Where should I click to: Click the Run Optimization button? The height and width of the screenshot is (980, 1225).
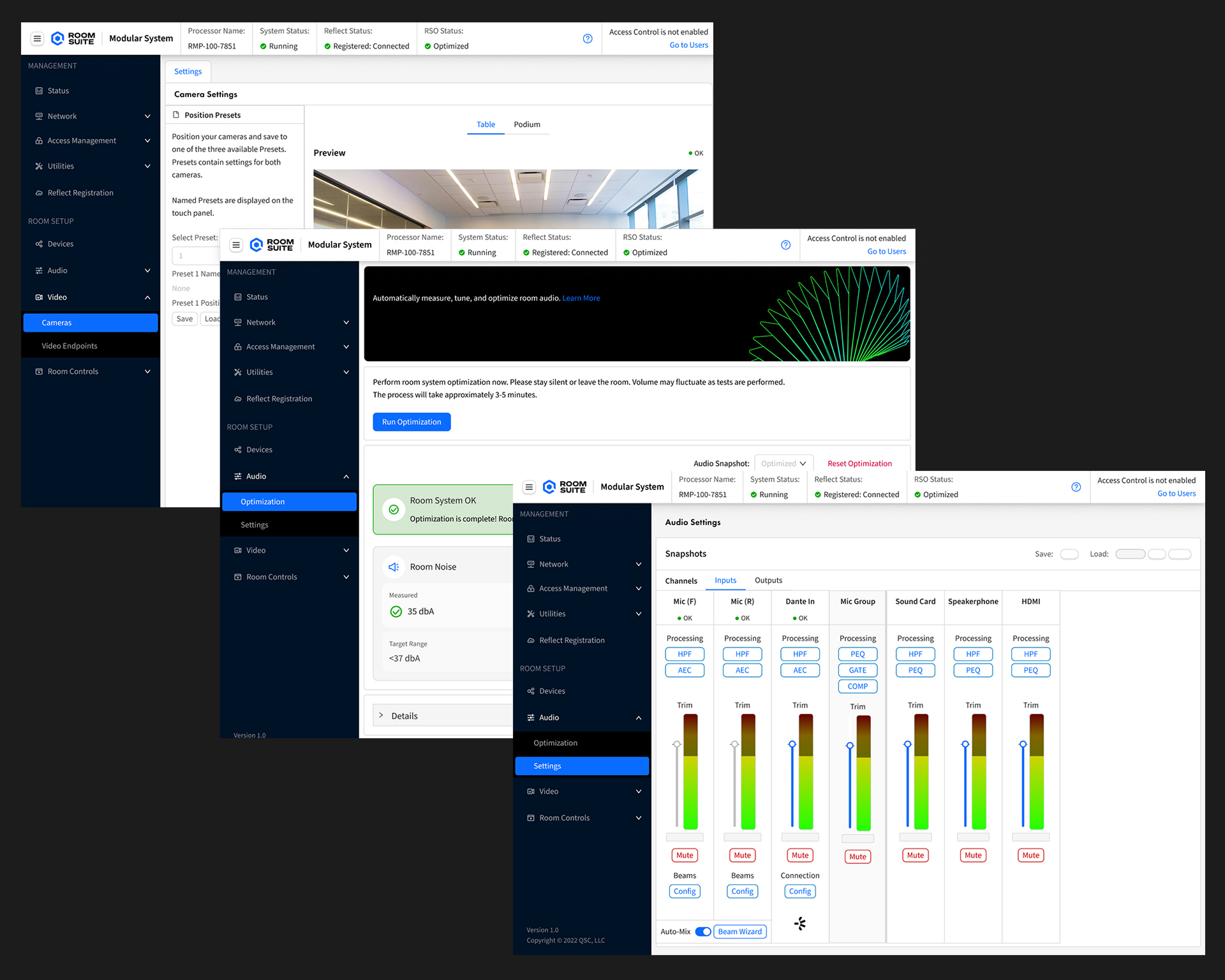412,422
